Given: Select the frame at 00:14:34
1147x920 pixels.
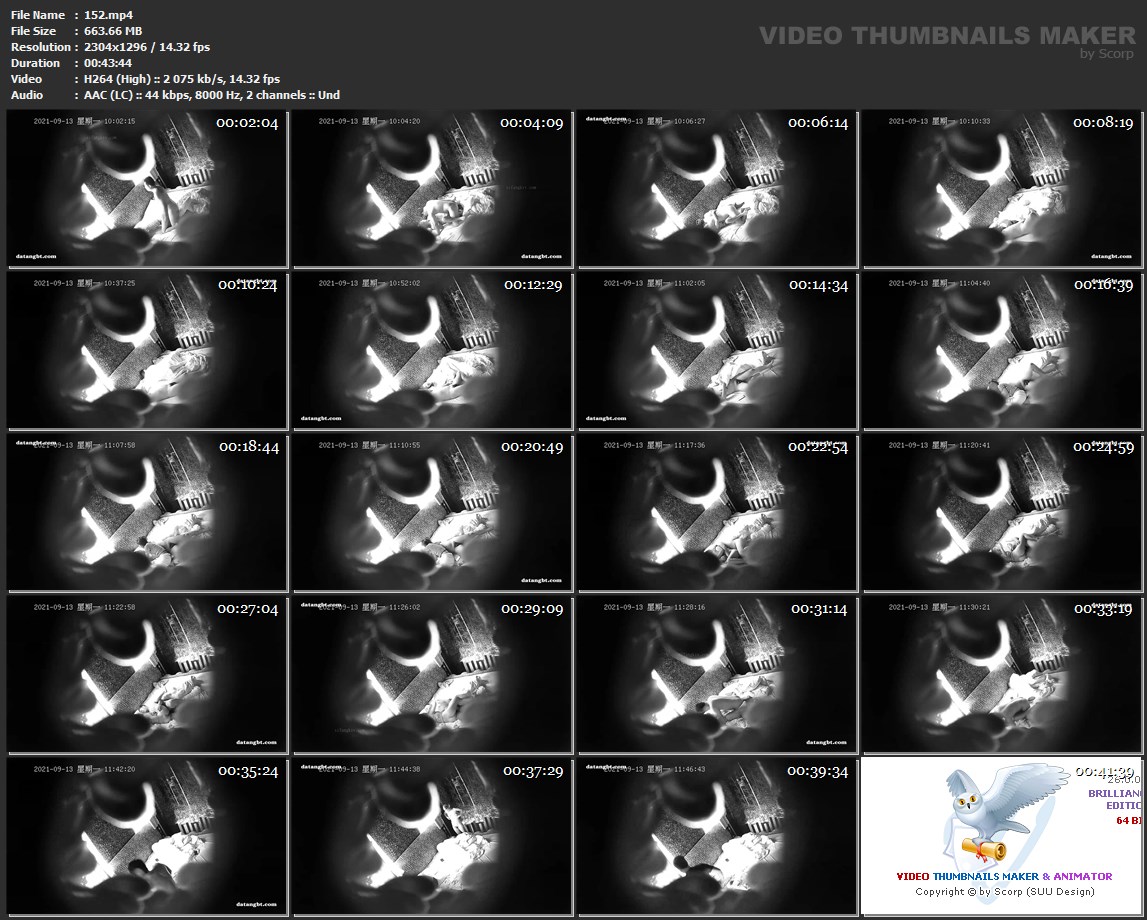Looking at the screenshot, I should [x=718, y=351].
